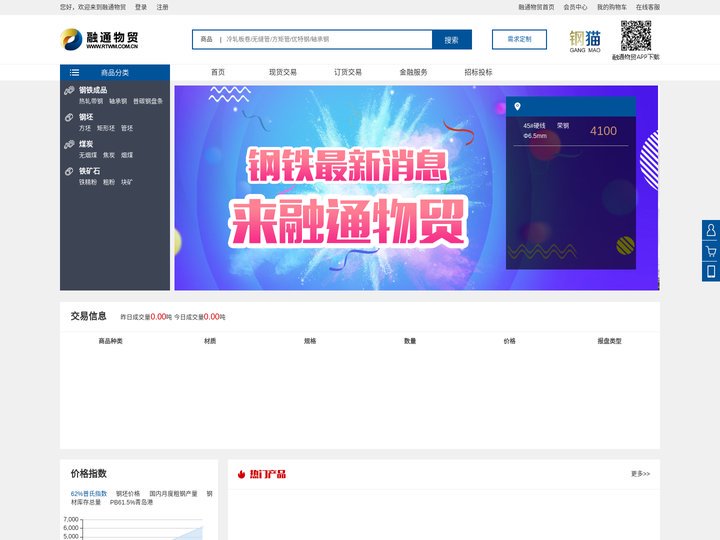The image size is (720, 540).
Task: Open 现货交易 navigation item
Action: pyautogui.click(x=283, y=73)
